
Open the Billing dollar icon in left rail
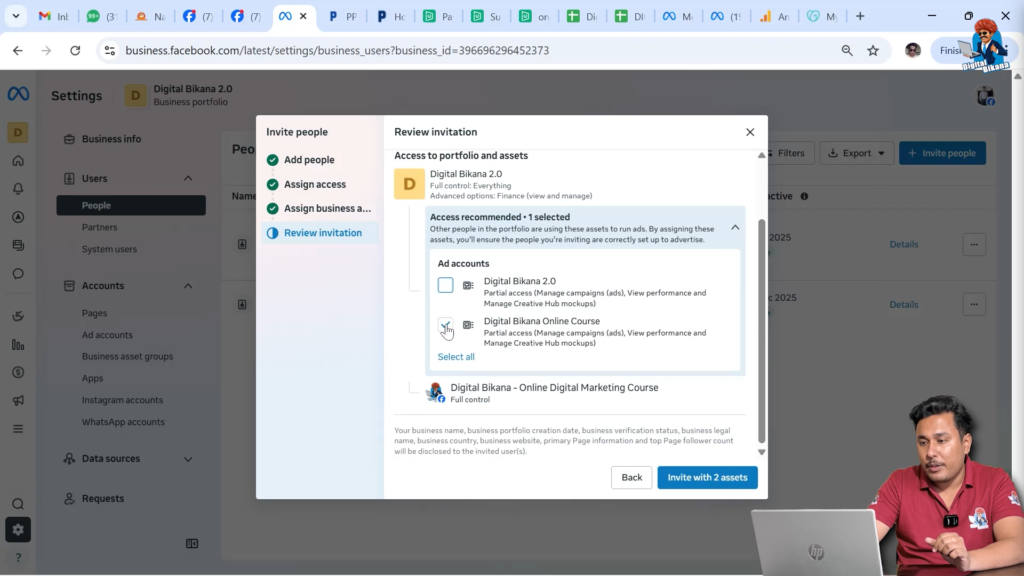[x=20, y=369]
